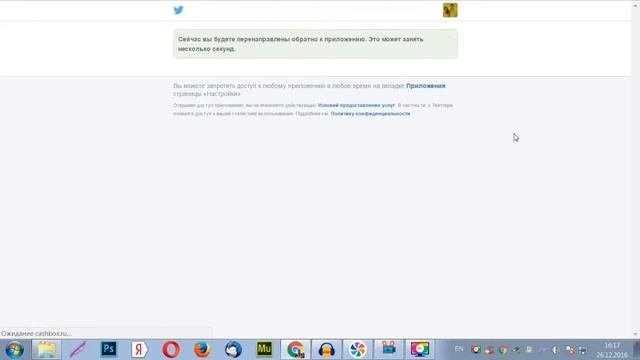Click the status text Ожидание cashbox.ru
This screenshot has width=640, height=360.
coord(36,333)
